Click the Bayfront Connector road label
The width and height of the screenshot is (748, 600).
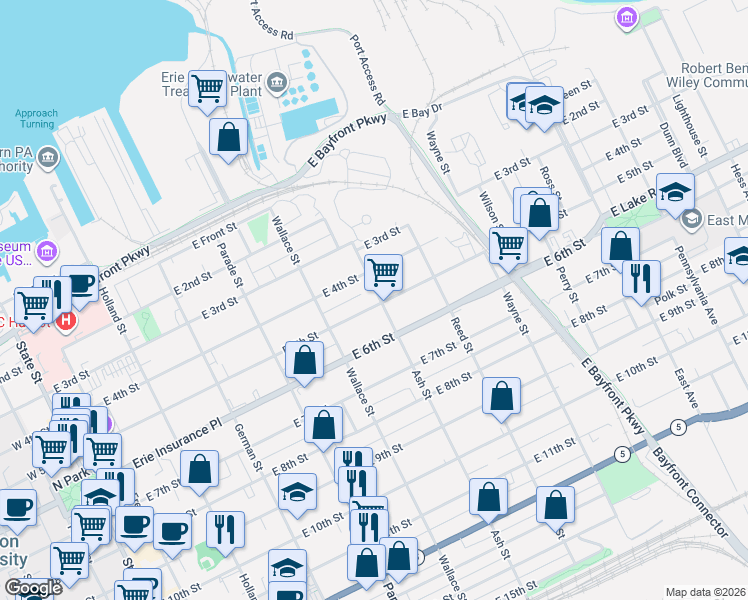[691, 492]
